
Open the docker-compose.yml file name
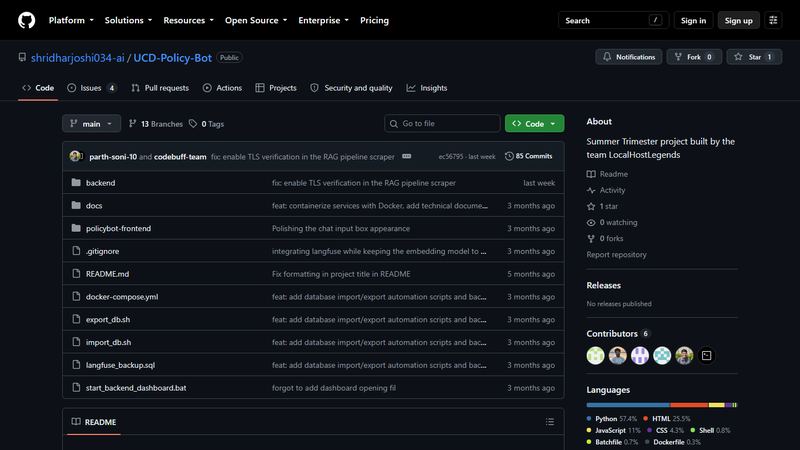[x=122, y=296]
